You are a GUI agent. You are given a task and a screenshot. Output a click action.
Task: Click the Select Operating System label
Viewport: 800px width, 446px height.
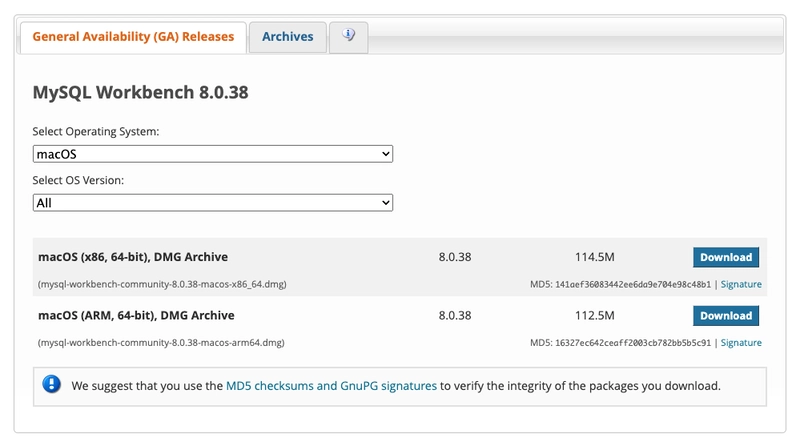coord(96,132)
